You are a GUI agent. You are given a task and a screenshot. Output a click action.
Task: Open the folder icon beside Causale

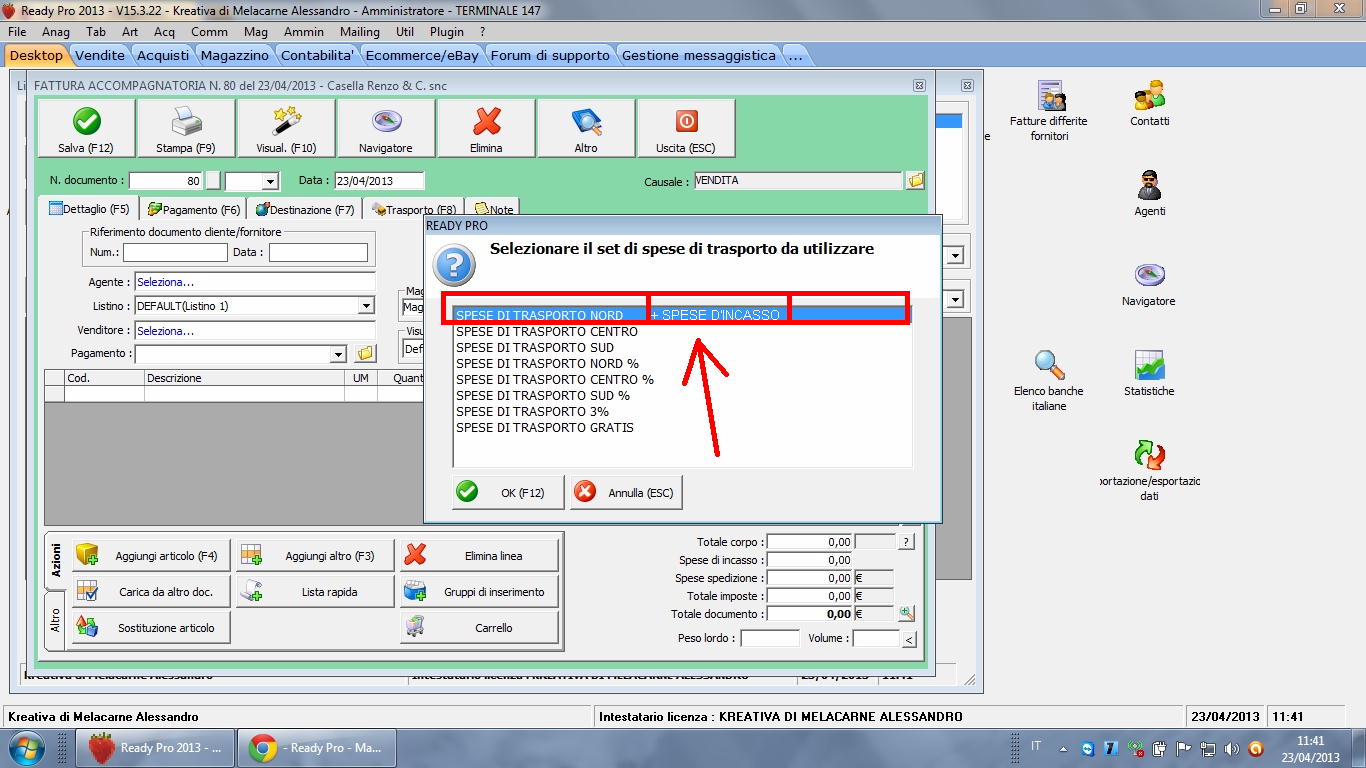tap(915, 181)
